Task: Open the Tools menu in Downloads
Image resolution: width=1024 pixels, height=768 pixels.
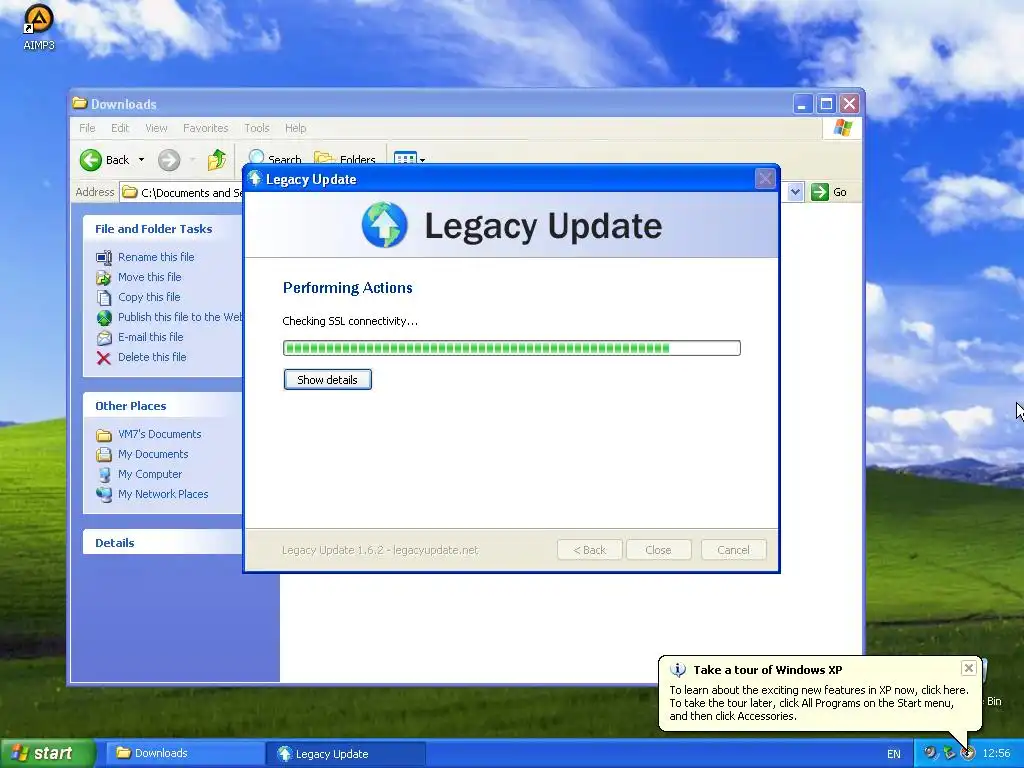Action: pyautogui.click(x=257, y=128)
